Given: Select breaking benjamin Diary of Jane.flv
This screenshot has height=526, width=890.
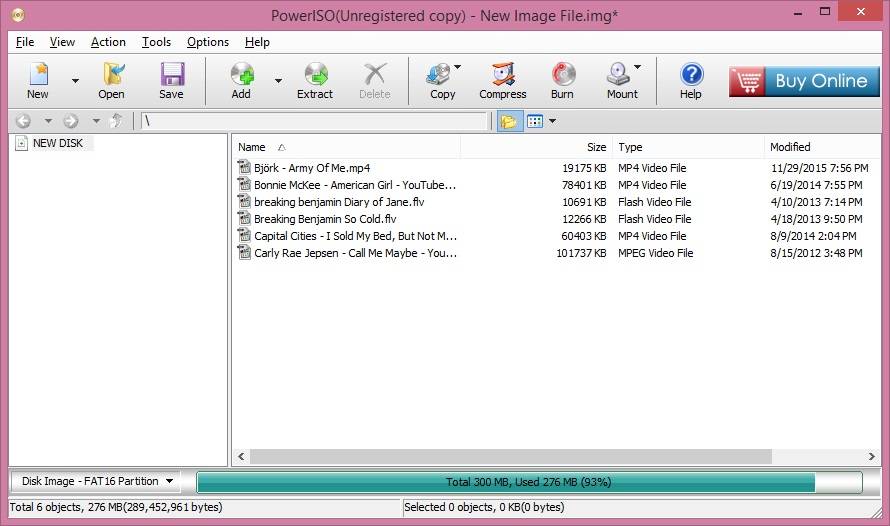Looking at the screenshot, I should point(339,202).
